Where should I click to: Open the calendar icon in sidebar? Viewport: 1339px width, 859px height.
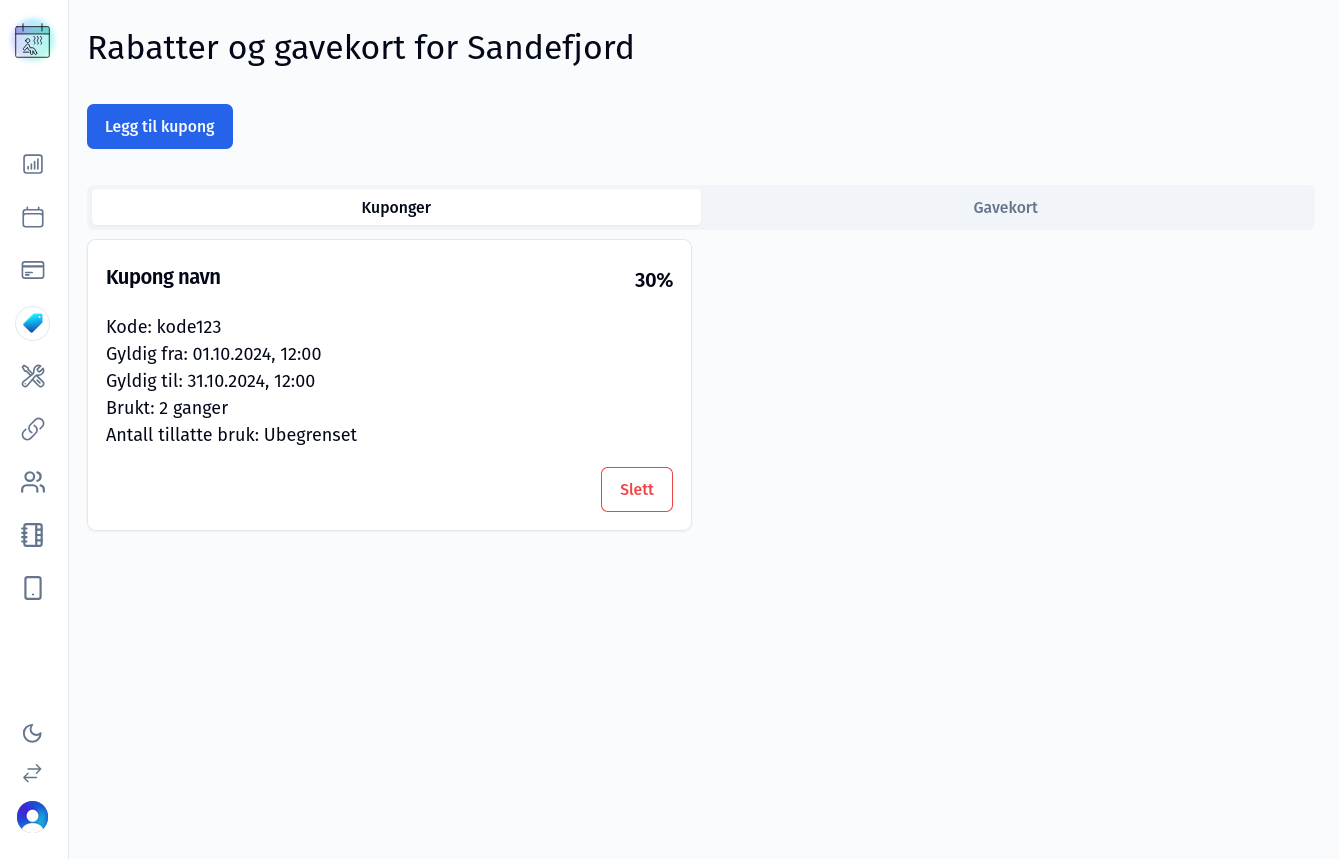(33, 217)
